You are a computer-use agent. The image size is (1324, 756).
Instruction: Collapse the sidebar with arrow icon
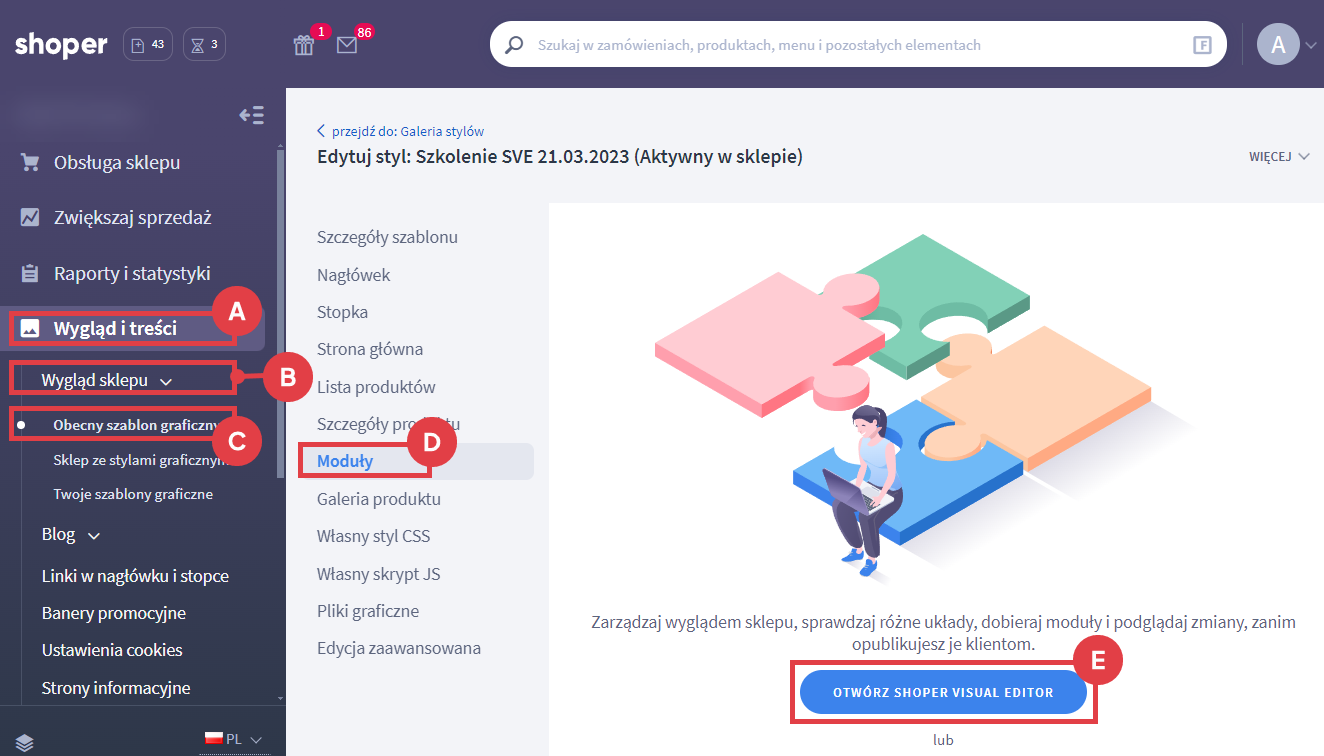251,115
